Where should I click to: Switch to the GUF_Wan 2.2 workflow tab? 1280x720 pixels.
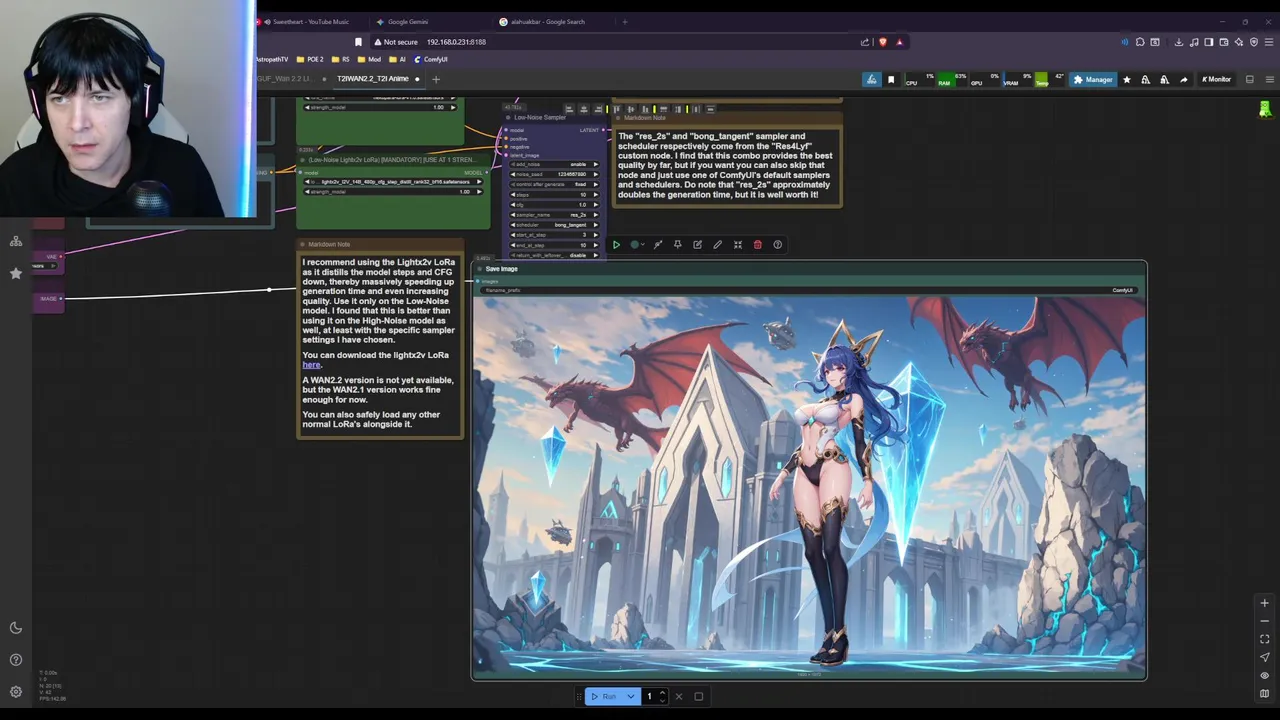[286, 79]
